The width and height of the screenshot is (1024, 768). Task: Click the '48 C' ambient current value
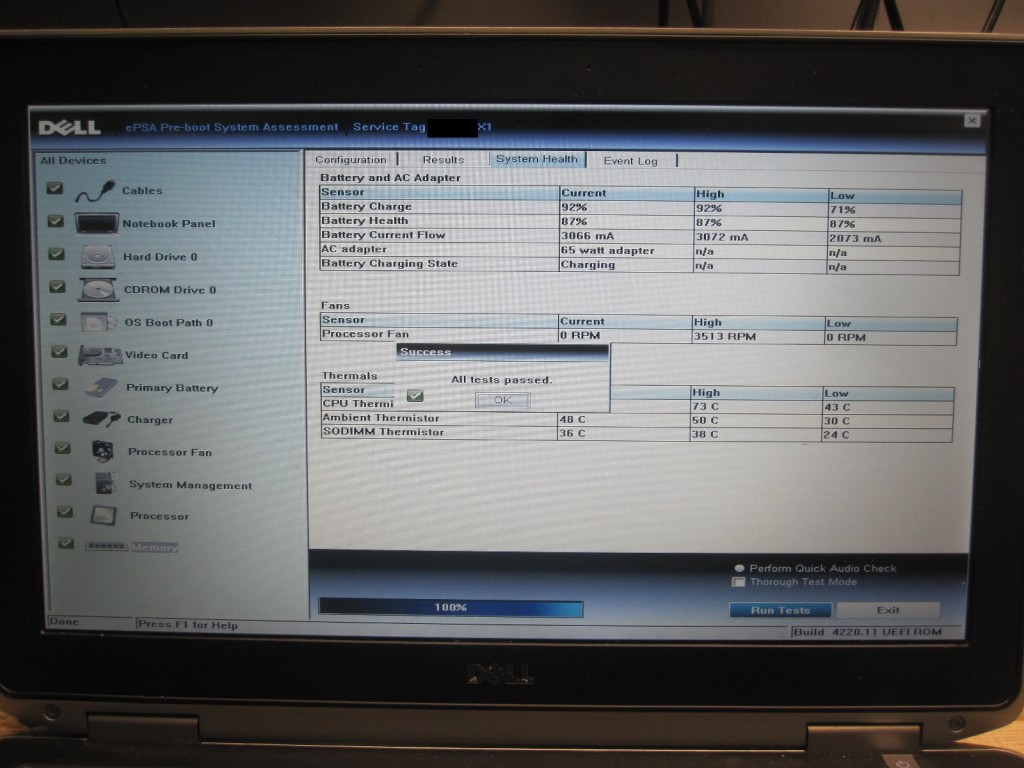[x=573, y=419]
